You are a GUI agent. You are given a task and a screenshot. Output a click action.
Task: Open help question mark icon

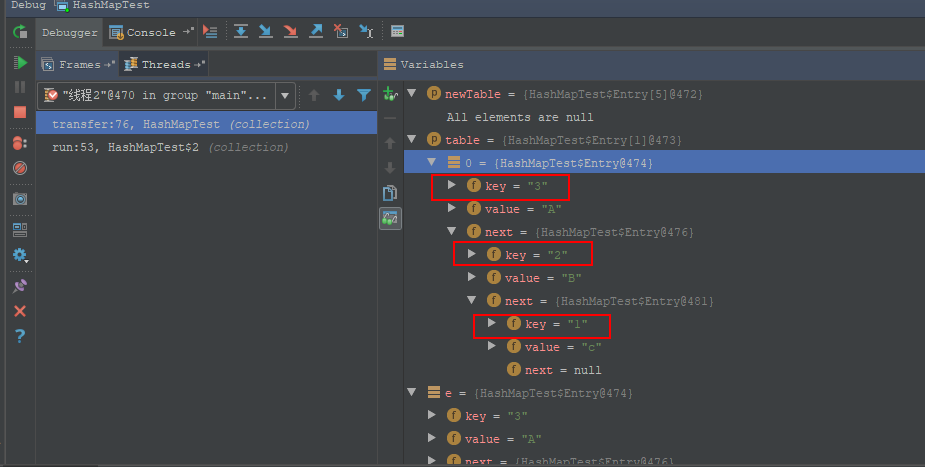point(20,336)
